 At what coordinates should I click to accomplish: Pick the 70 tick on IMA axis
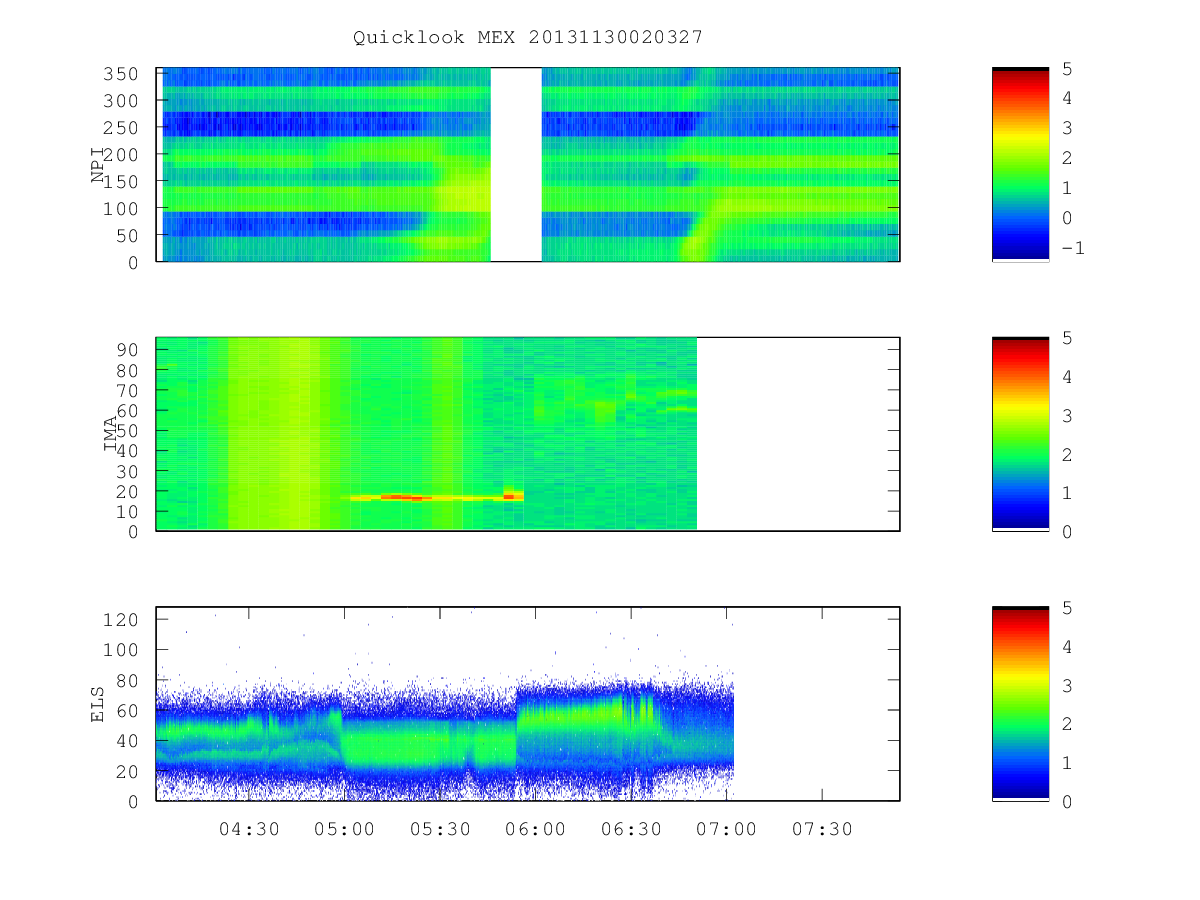[x=127, y=390]
